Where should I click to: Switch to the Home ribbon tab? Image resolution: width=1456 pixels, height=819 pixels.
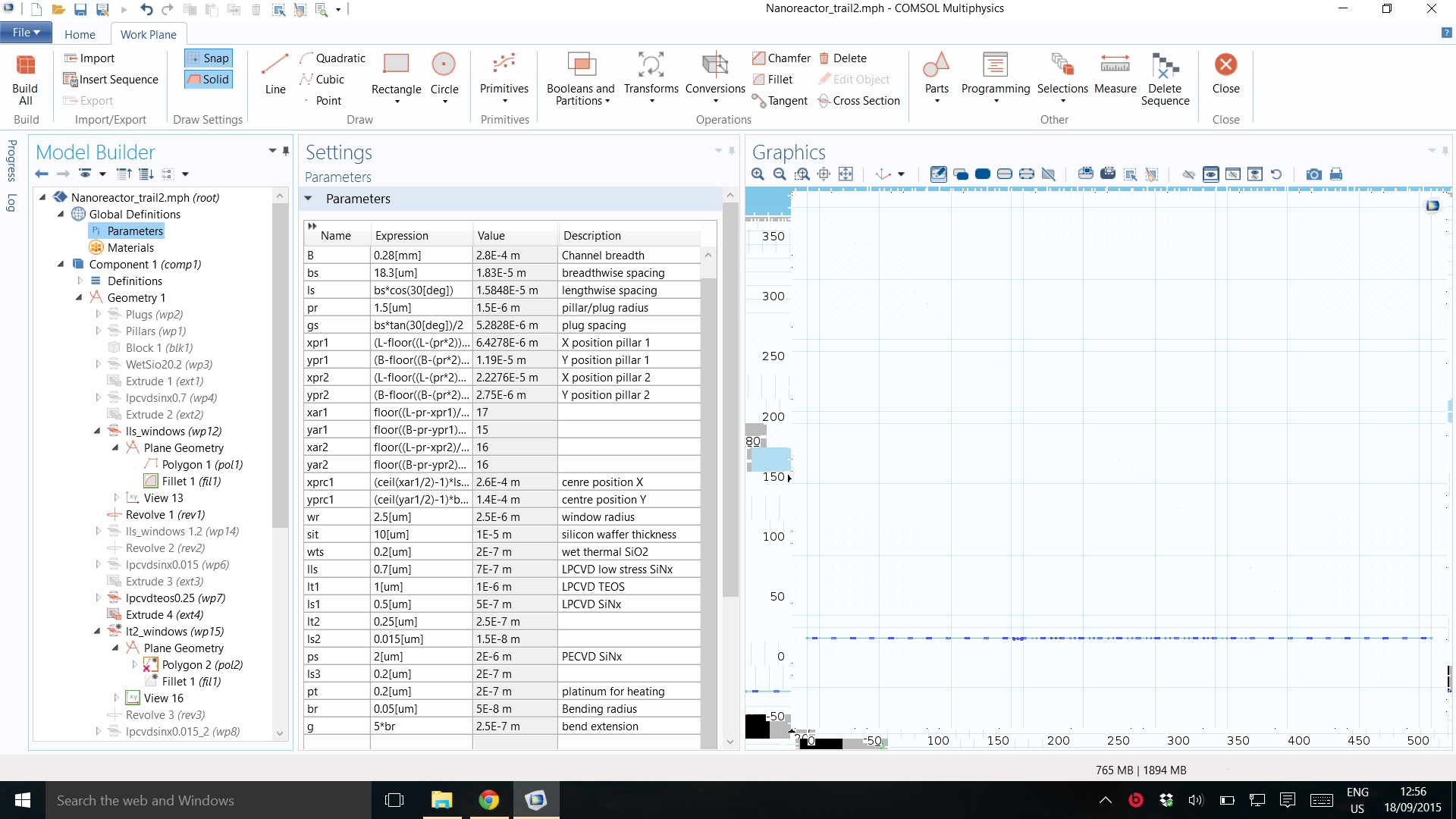coord(80,34)
